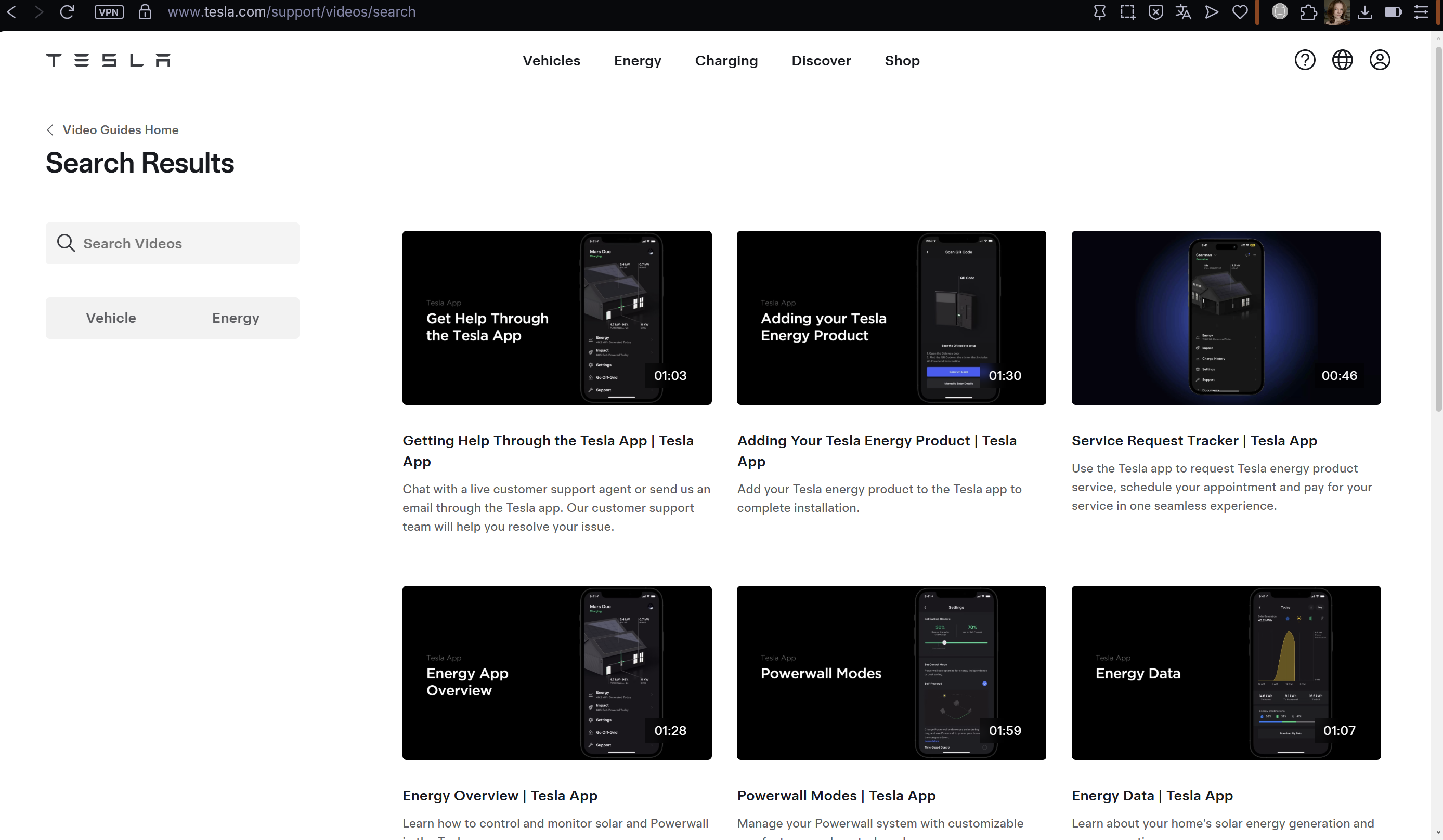
Task: Open the browser extensions puzzle icon
Action: click(x=1308, y=12)
